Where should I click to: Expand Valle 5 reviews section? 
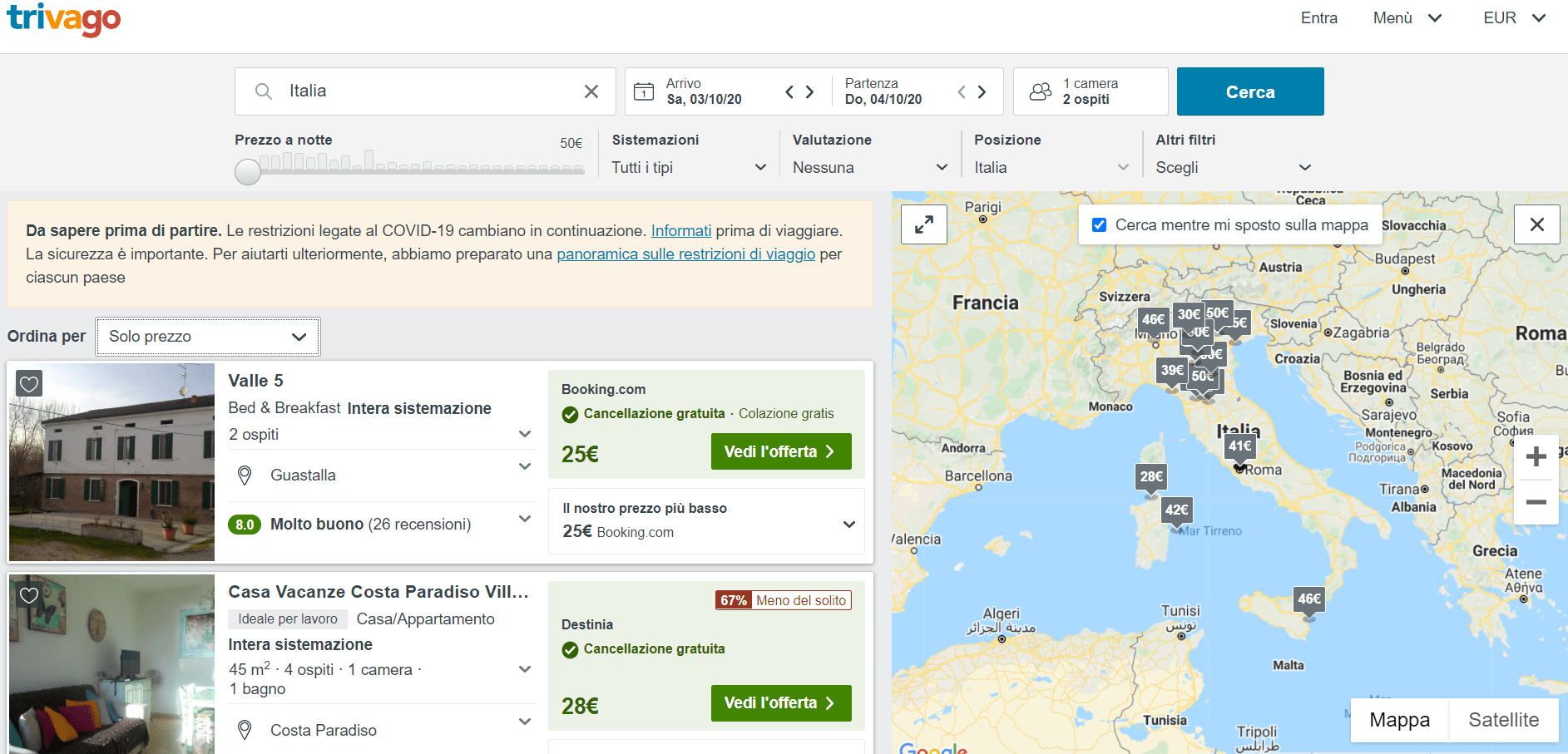(x=525, y=519)
